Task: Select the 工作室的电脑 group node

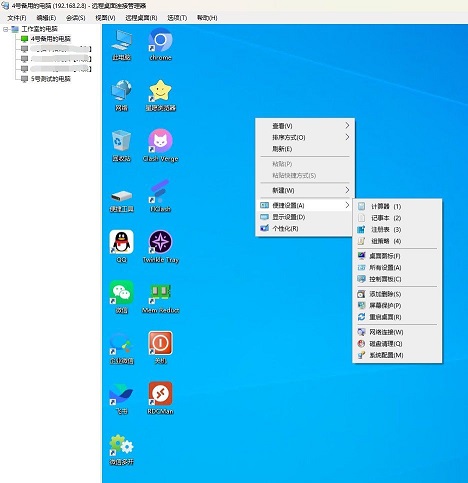Action: tap(39, 29)
